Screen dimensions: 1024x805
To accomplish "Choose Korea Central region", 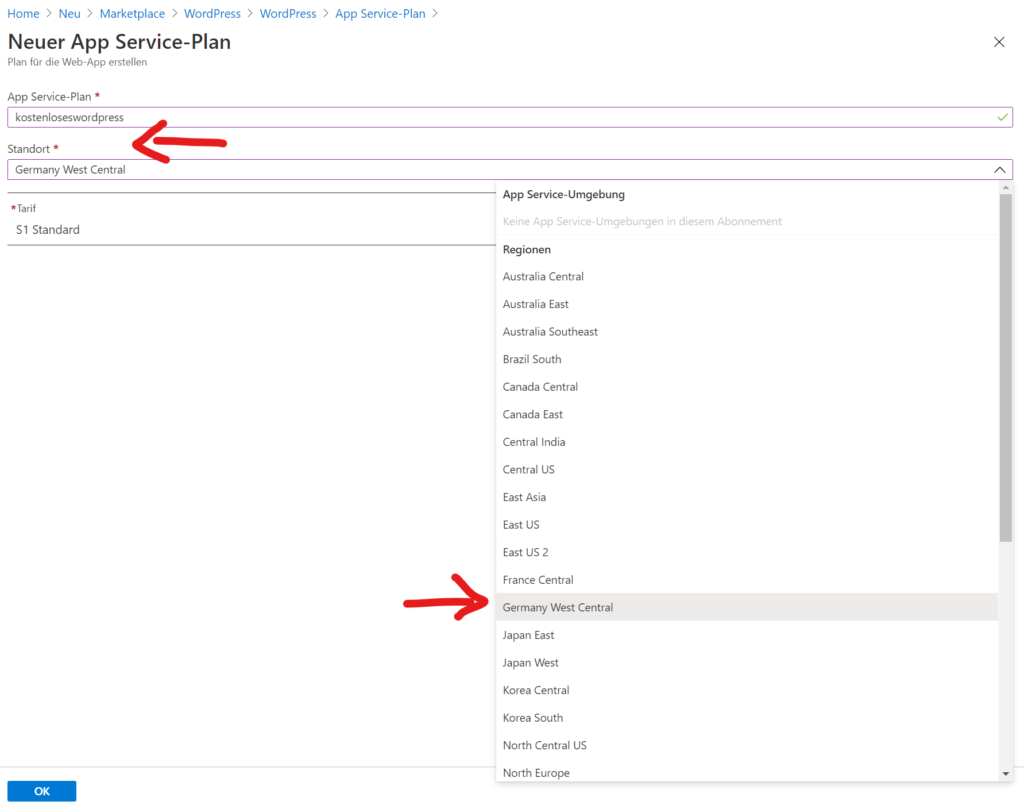I will point(747,690).
